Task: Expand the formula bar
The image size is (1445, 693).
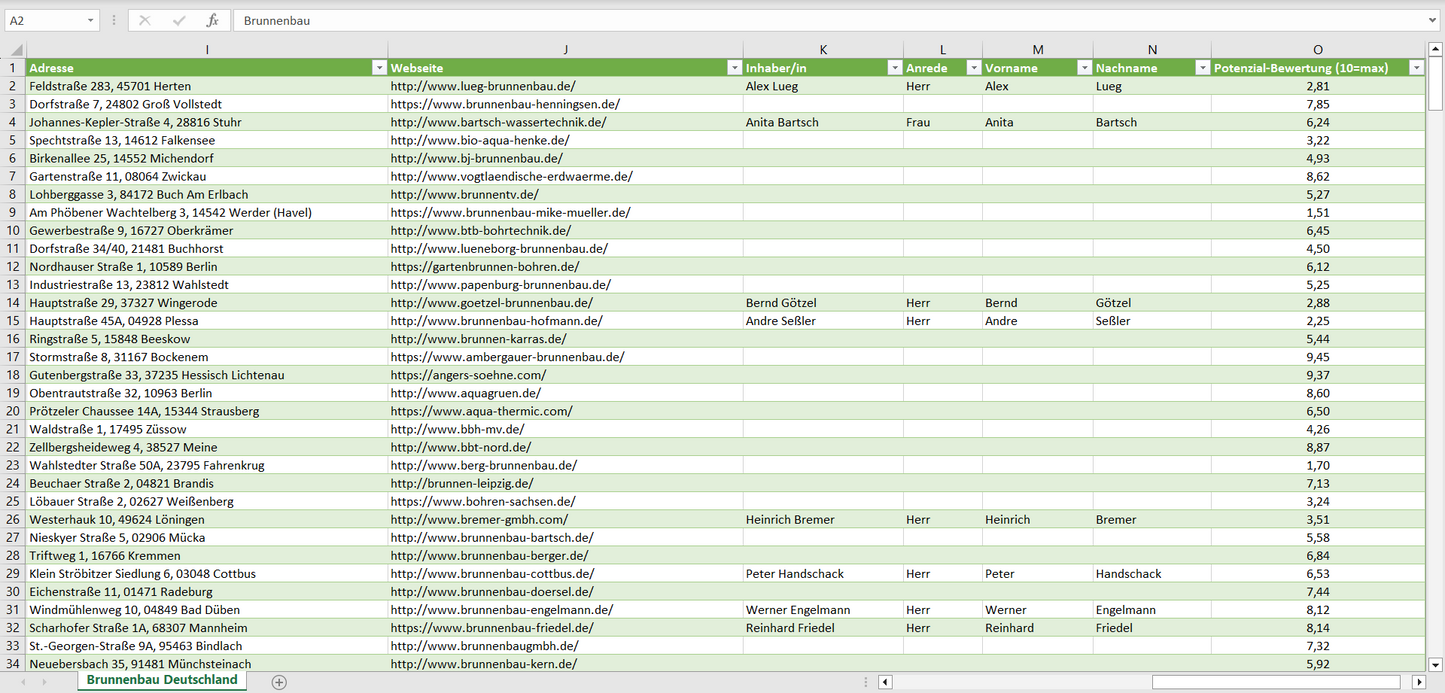Action: pos(1434,20)
